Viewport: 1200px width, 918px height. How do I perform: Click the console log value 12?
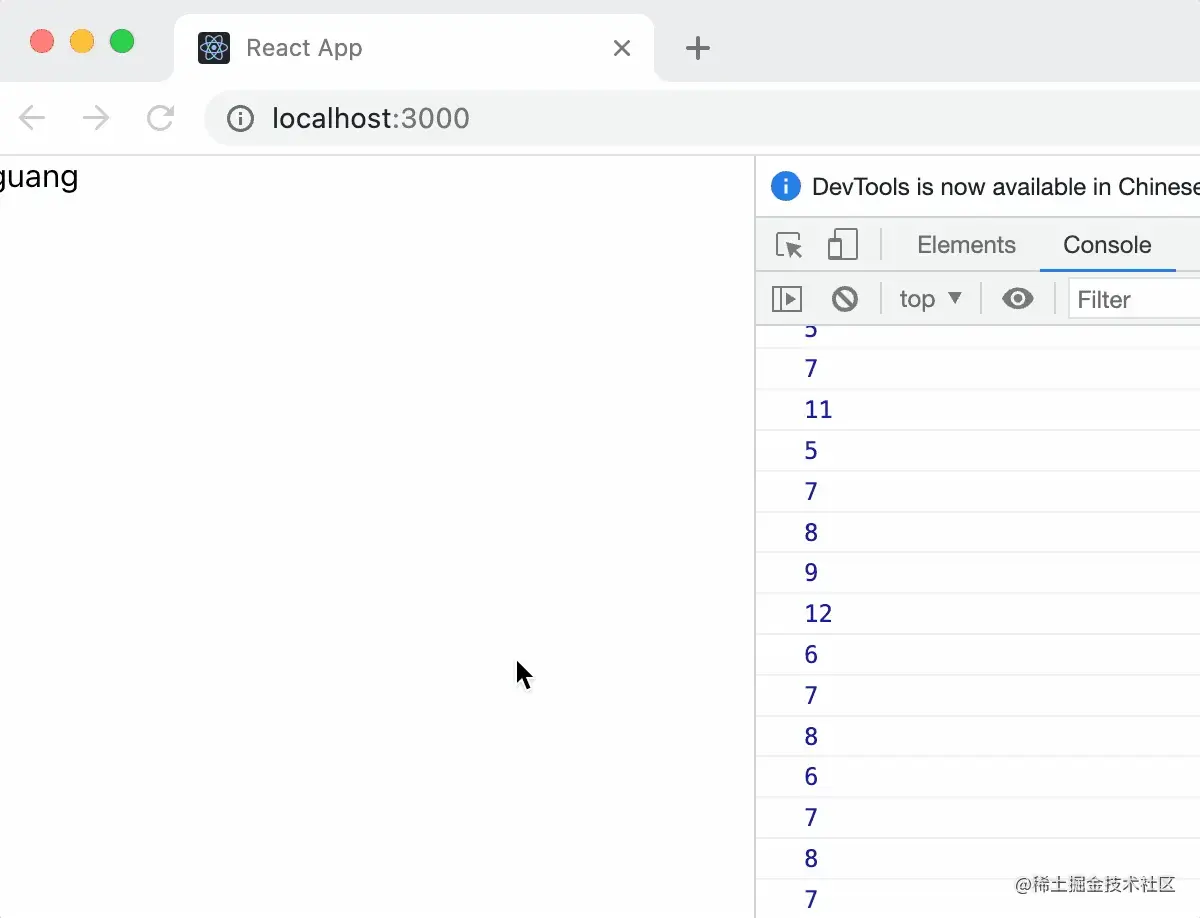tap(818, 613)
